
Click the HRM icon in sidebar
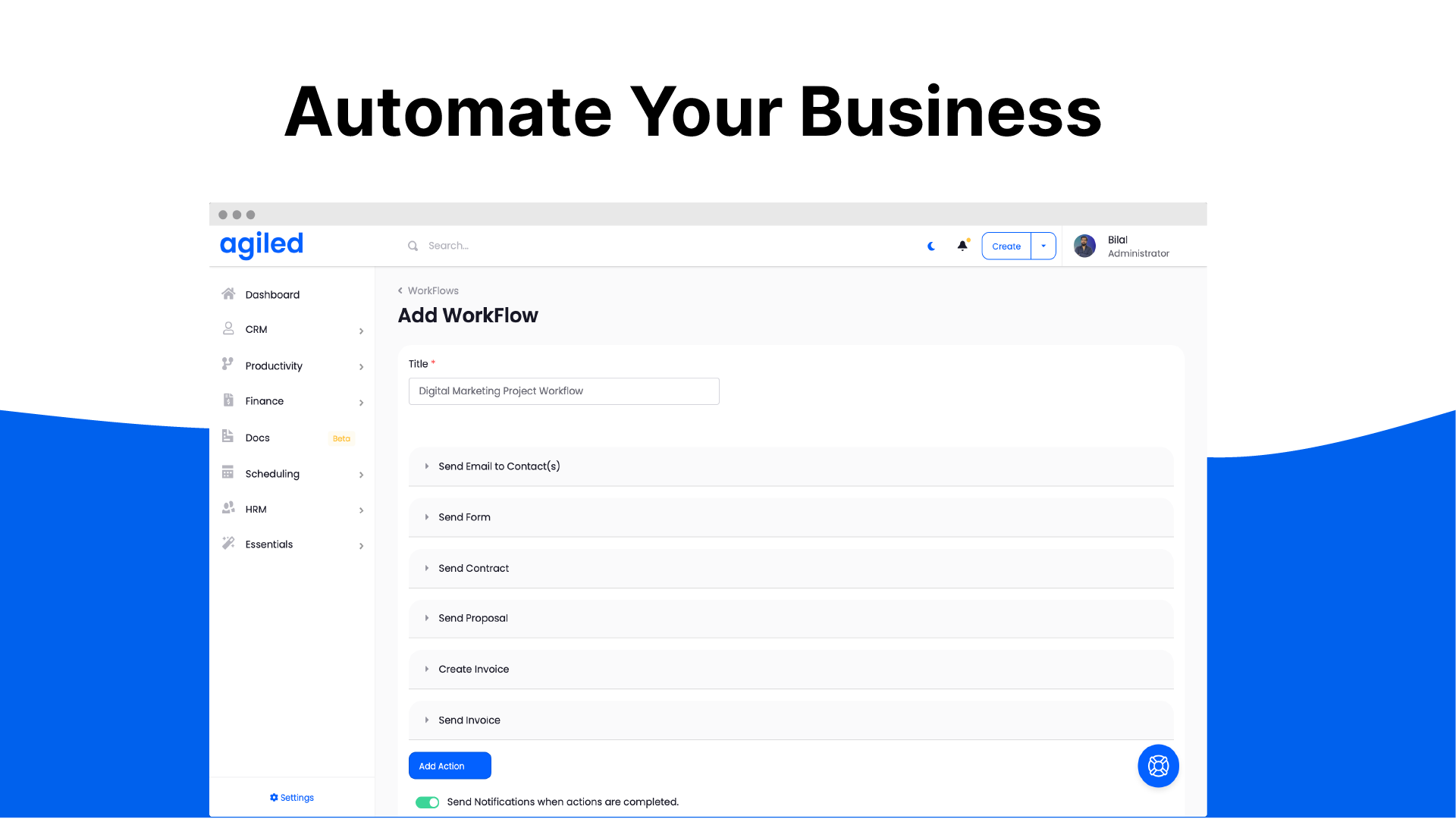(x=228, y=507)
